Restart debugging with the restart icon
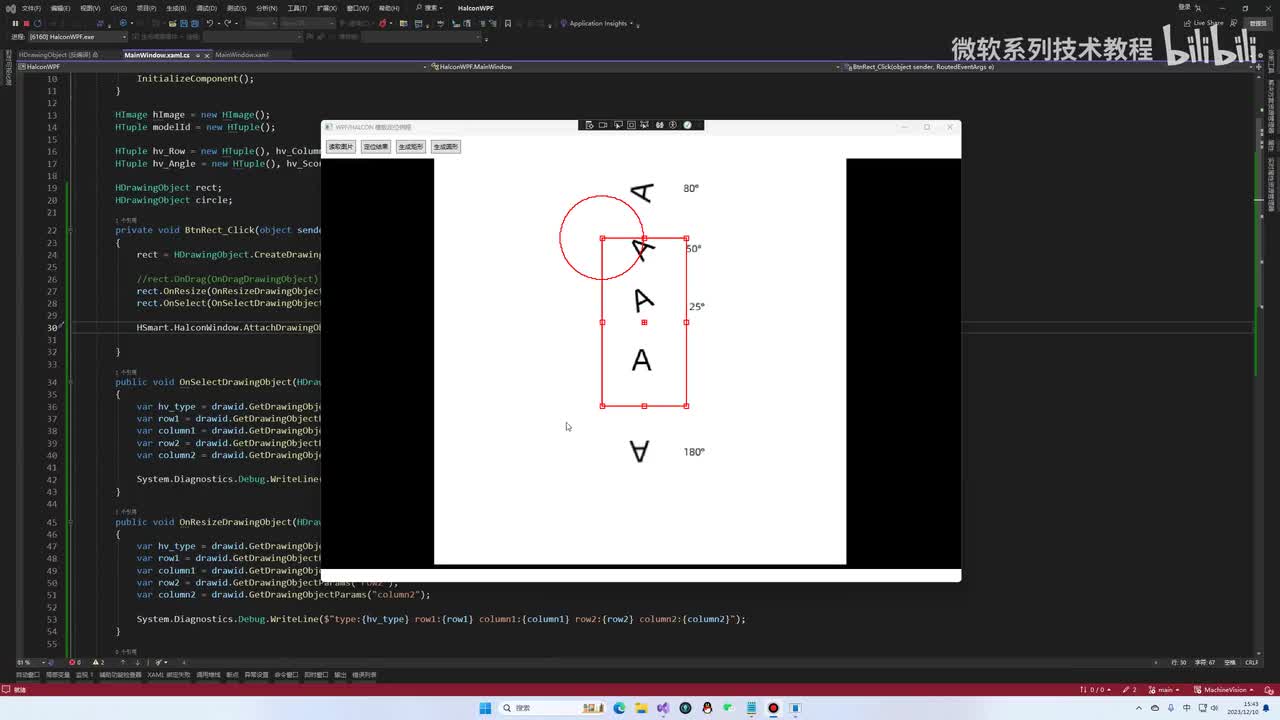Image resolution: width=1280 pixels, height=720 pixels. [x=37, y=23]
